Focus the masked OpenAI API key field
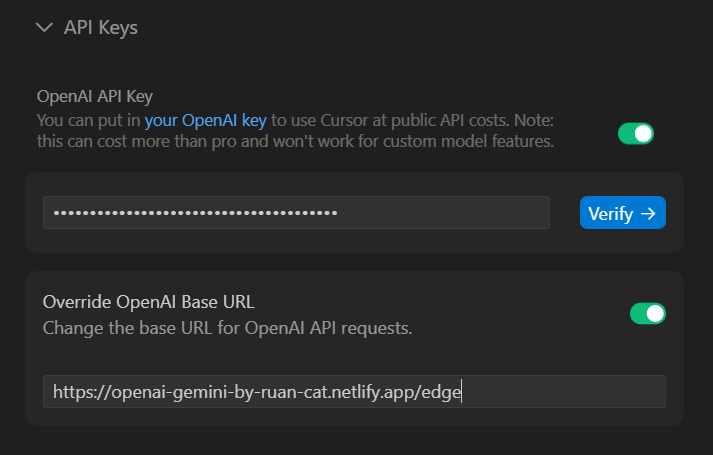This screenshot has width=713, height=455. (296, 213)
